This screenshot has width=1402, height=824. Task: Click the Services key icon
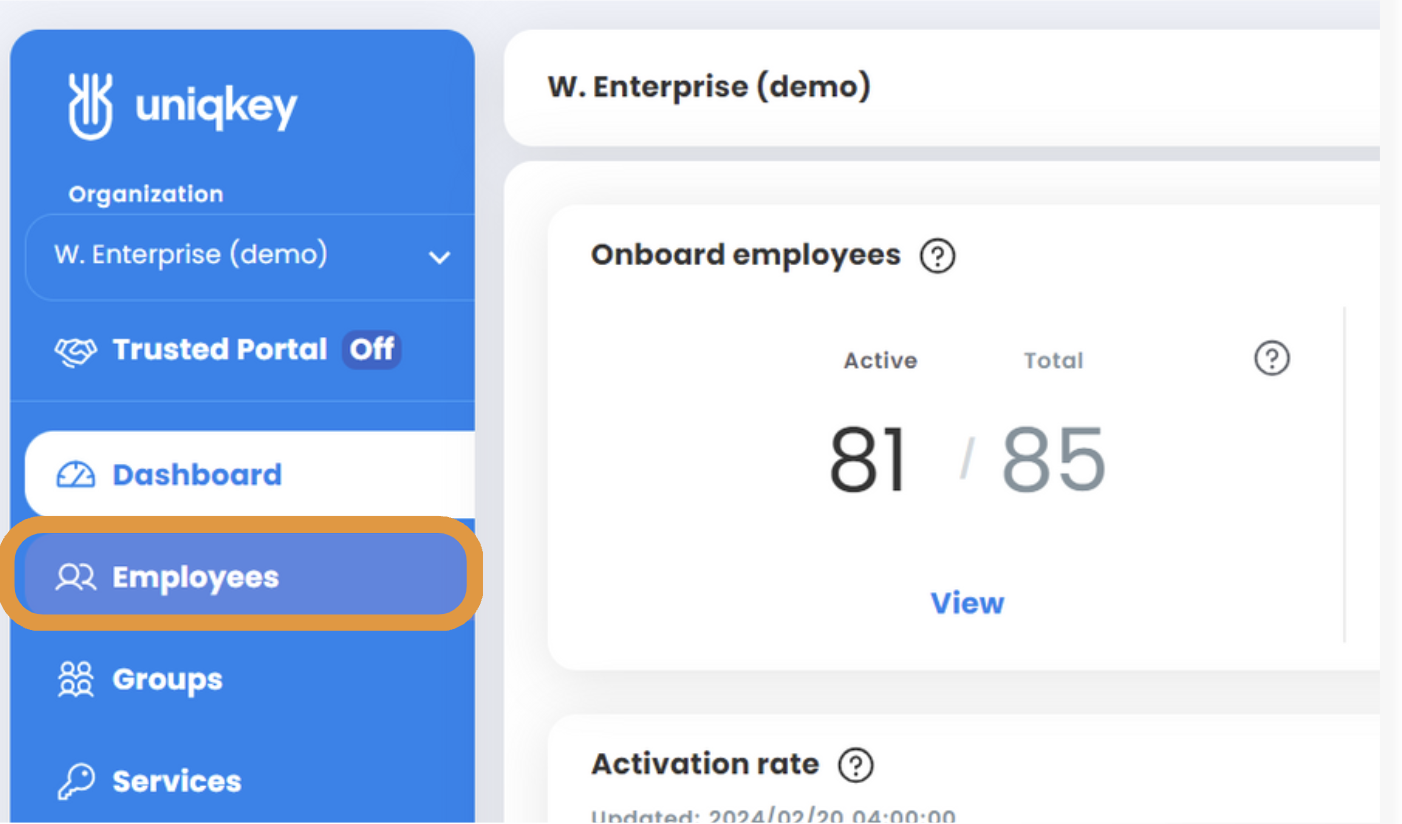[76, 781]
